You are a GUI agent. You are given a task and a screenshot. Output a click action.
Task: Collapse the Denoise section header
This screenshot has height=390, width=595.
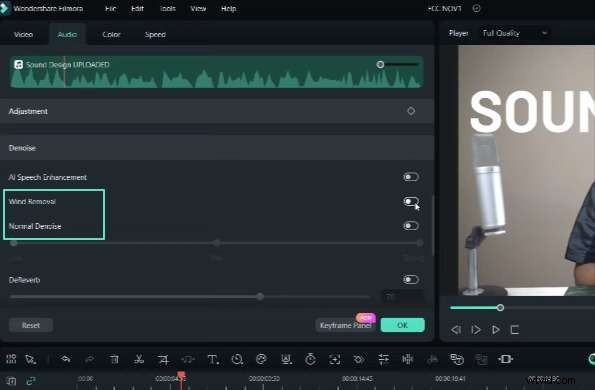click(217, 148)
